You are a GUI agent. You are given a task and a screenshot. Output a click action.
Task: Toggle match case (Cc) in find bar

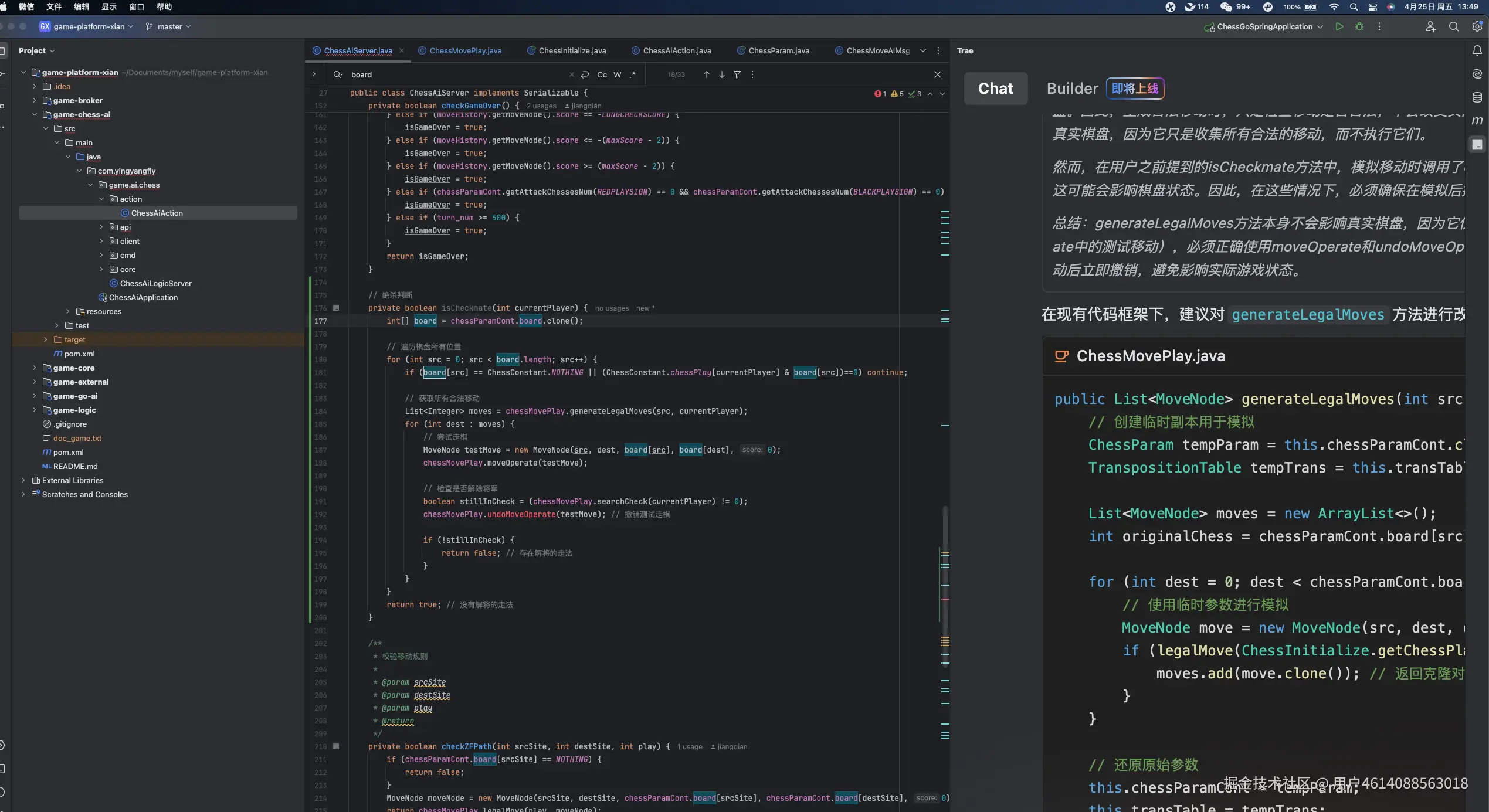(602, 74)
